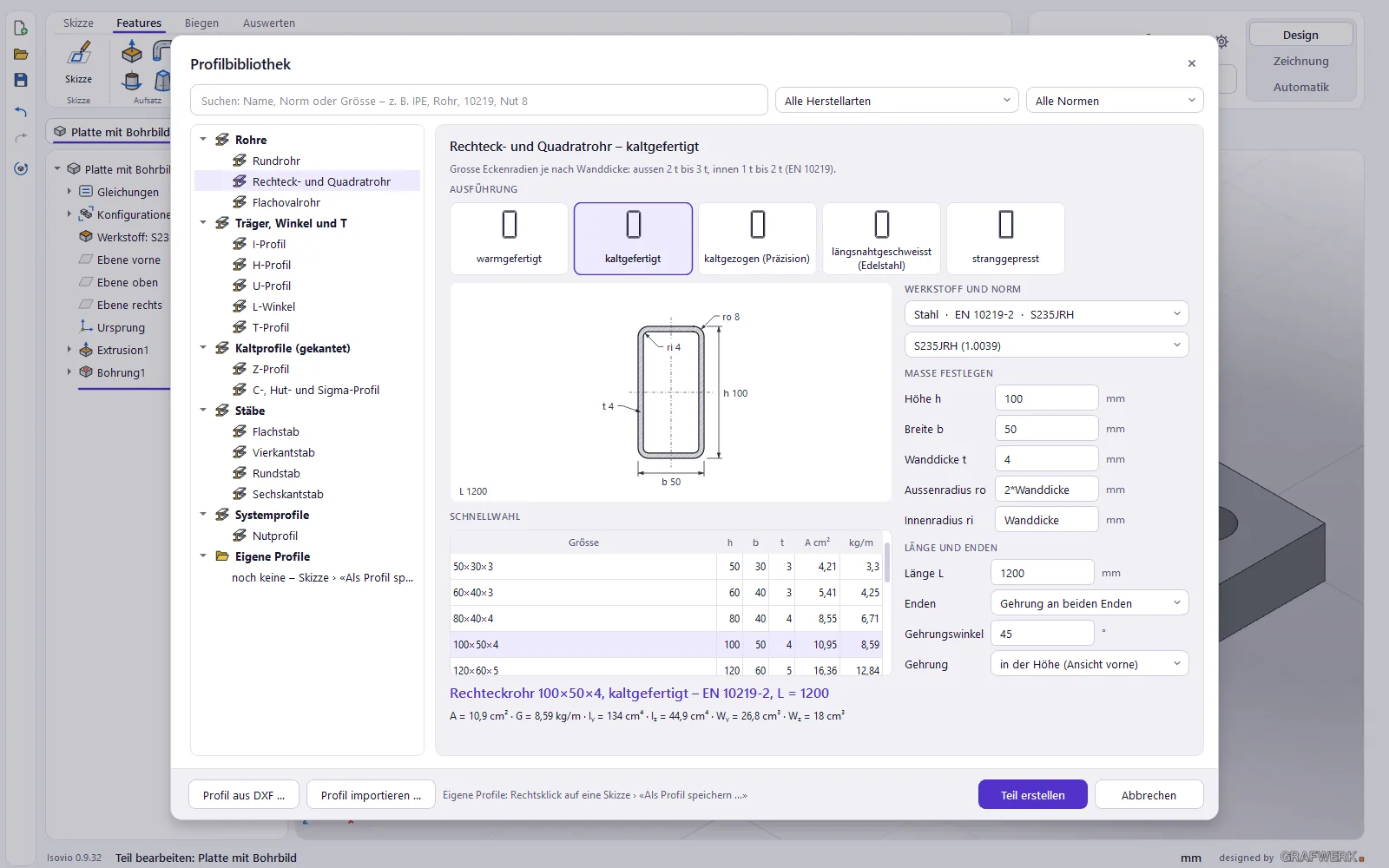Switch to the Biegen ribbon tab
Screen dimensions: 1389x868
(201, 23)
